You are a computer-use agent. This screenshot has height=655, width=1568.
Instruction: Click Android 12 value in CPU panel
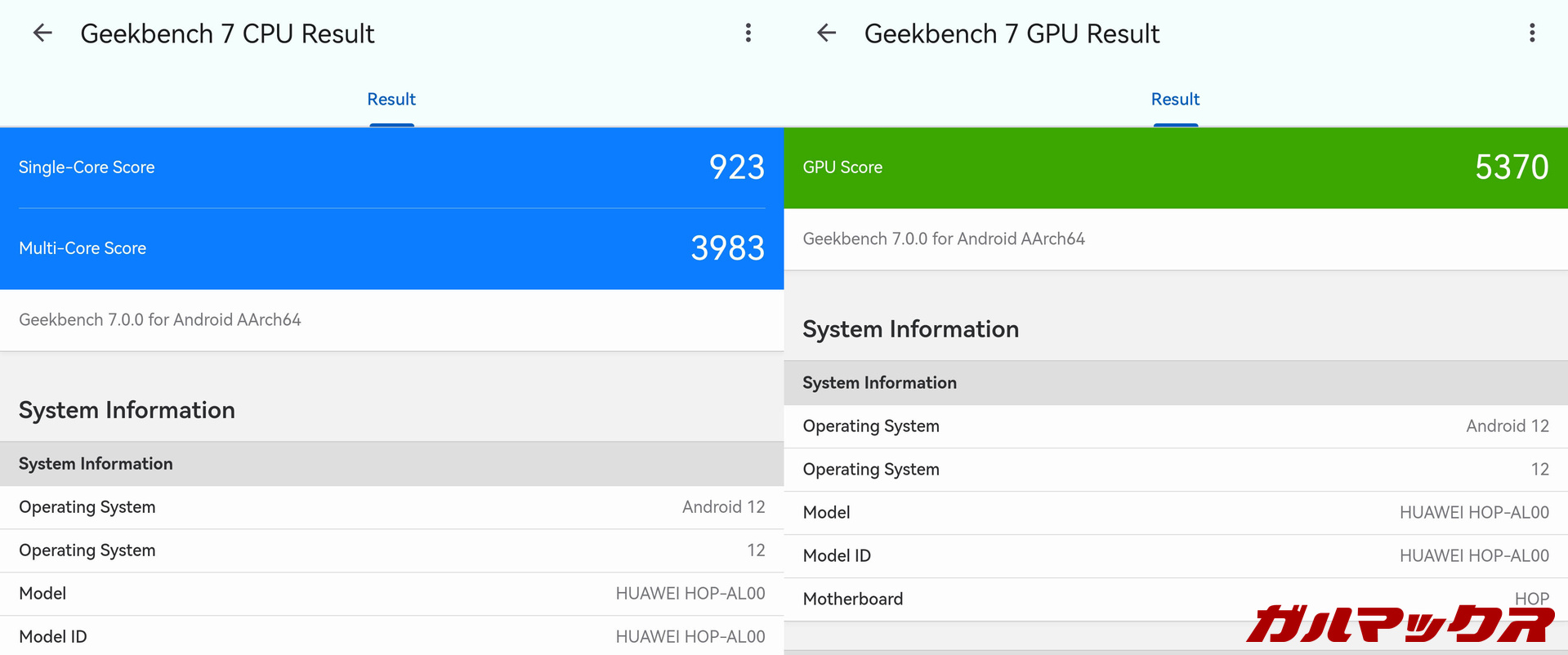723,507
